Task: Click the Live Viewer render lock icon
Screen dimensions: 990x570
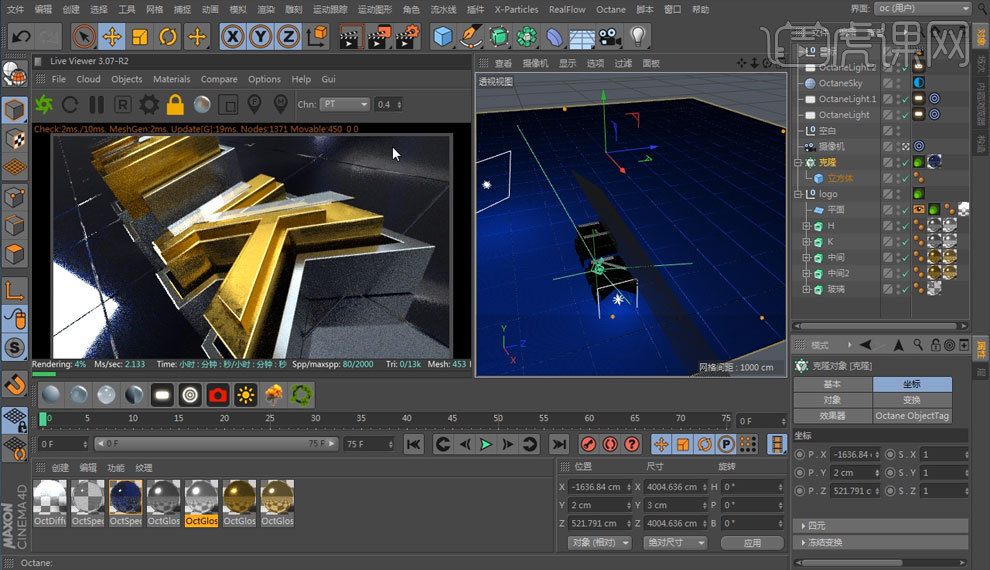Action: [x=175, y=104]
